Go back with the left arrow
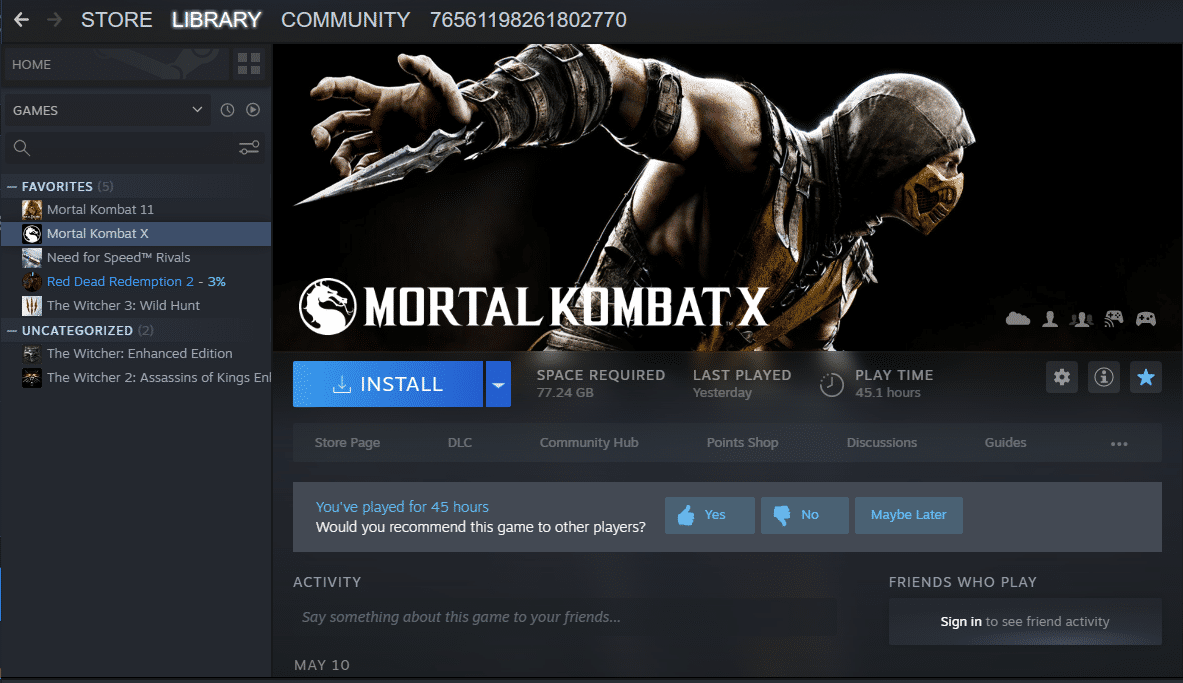 [21, 20]
